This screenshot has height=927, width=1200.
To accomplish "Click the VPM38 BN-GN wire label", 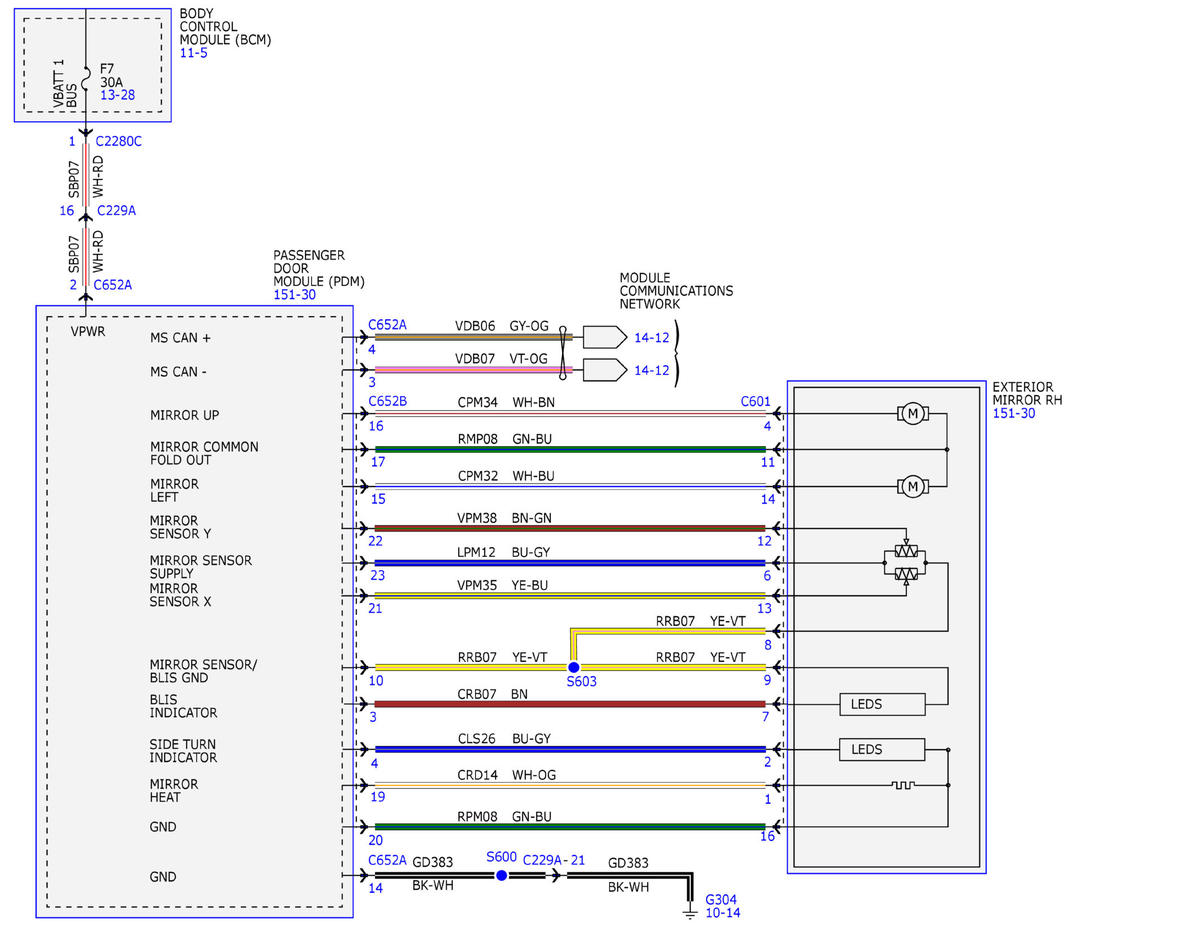I will [504, 517].
